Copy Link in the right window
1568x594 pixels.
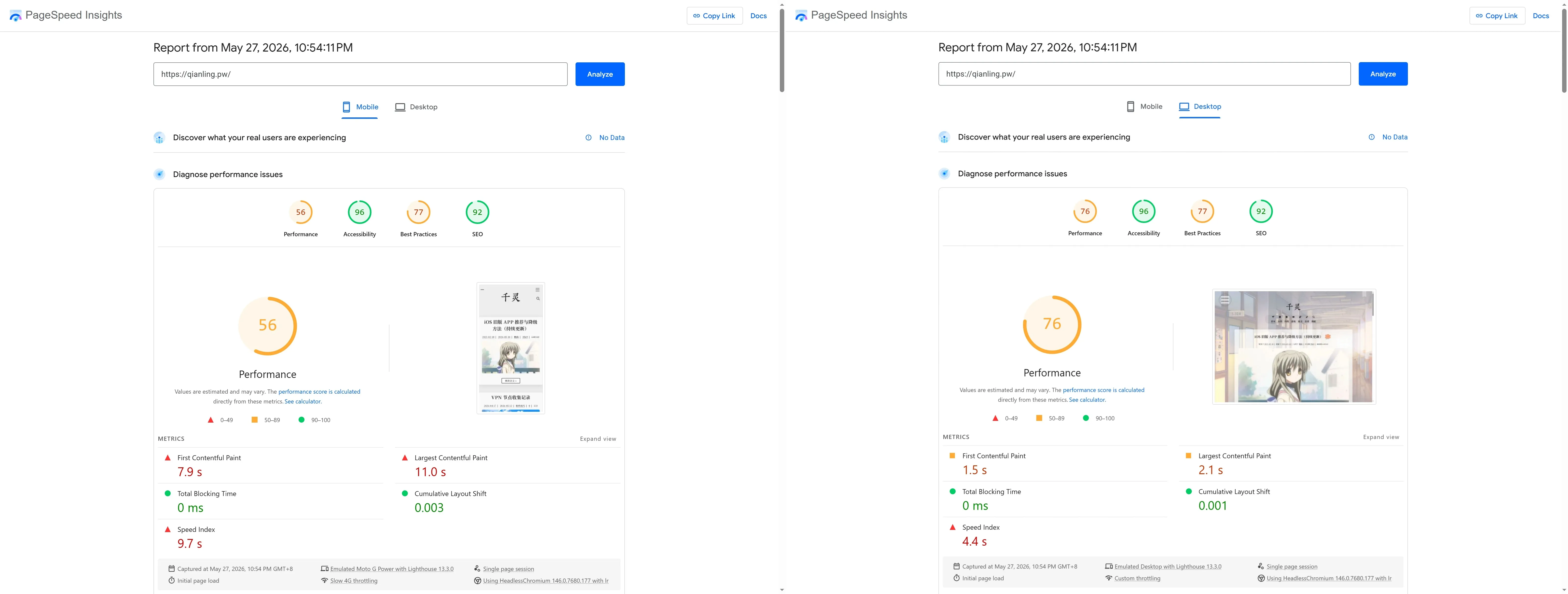coord(1497,16)
